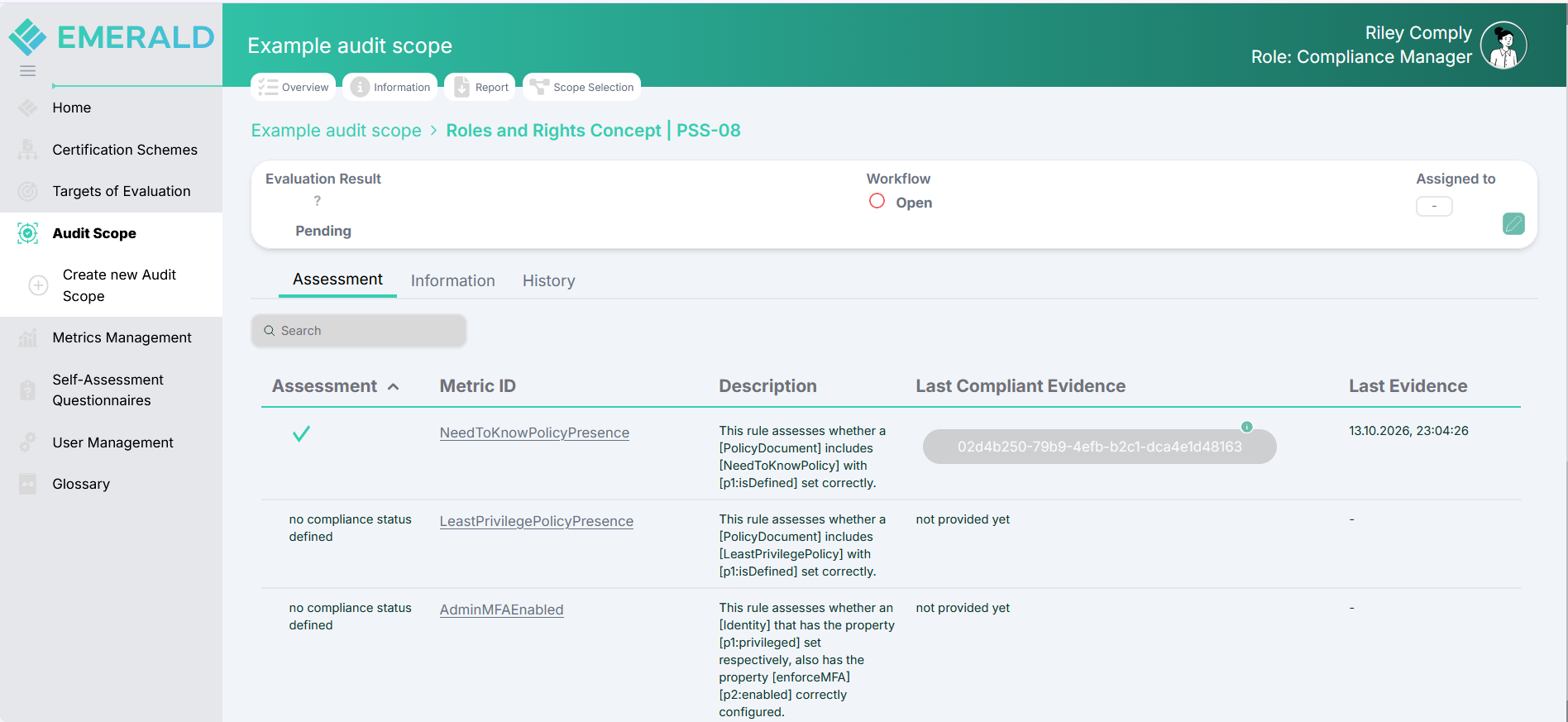Screen dimensions: 1568x722
Task: Open the Assigned to dash selector
Action: pyautogui.click(x=1434, y=206)
